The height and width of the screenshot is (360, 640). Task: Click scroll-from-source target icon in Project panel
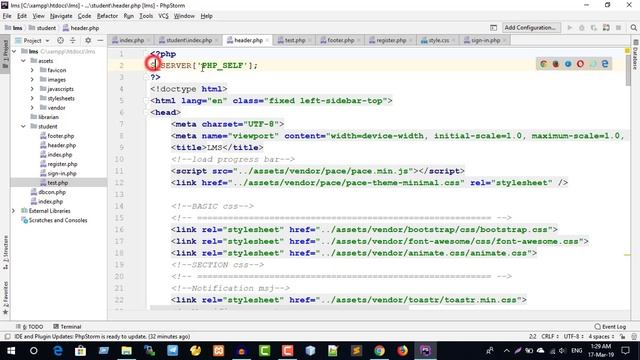(60, 40)
